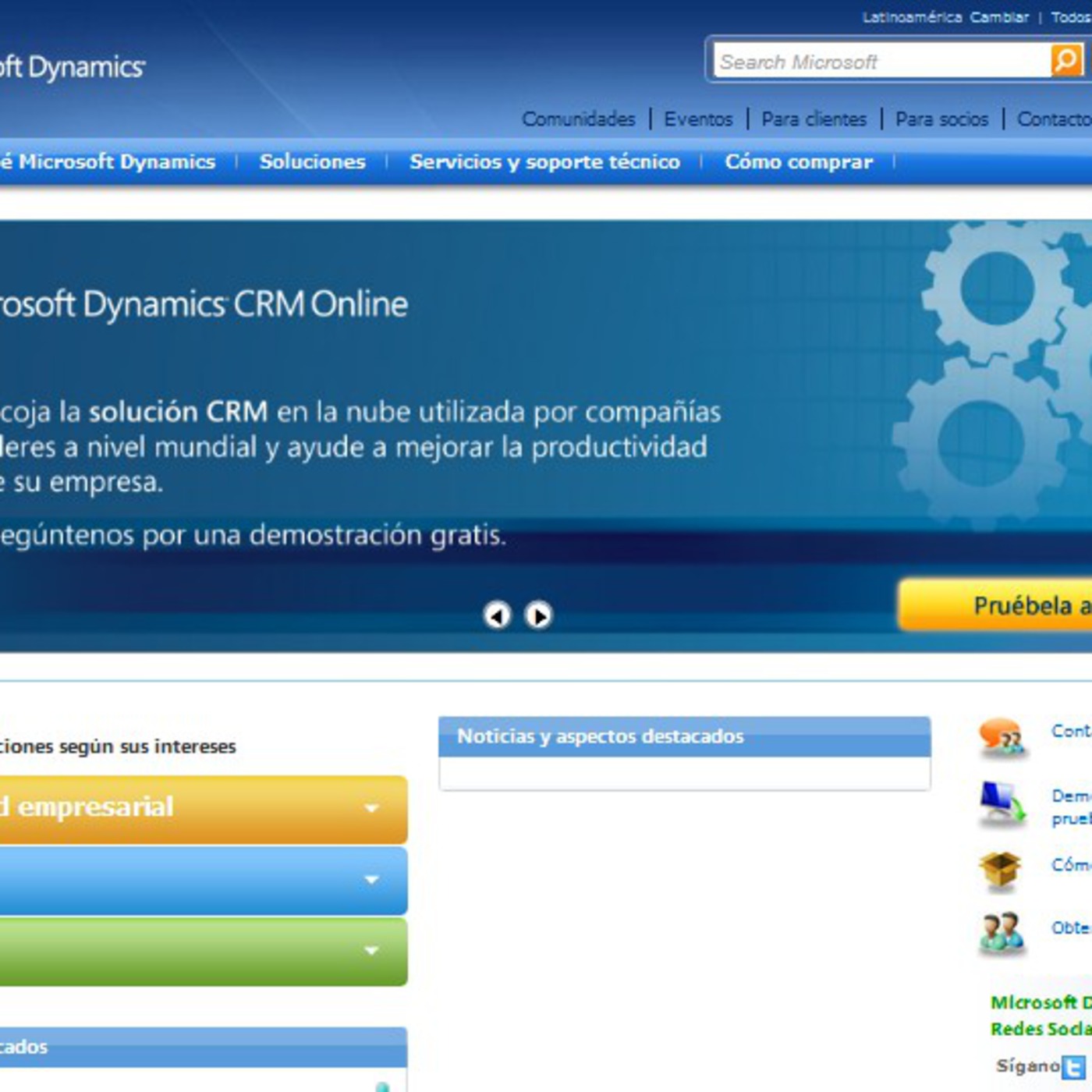
Task: Open Servicios y soporte técnico menu
Action: tap(544, 161)
